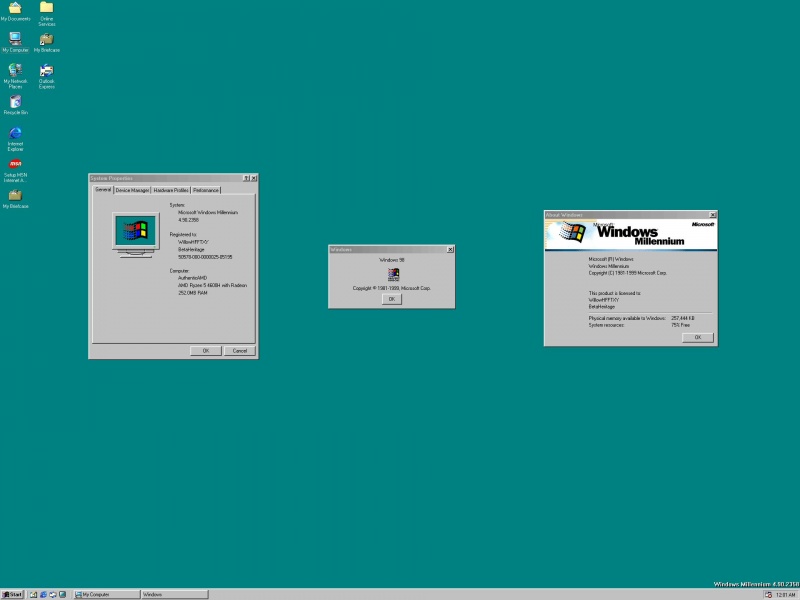Click the 'AMD Ryzen 5 4600H with Radeon' text

212,285
